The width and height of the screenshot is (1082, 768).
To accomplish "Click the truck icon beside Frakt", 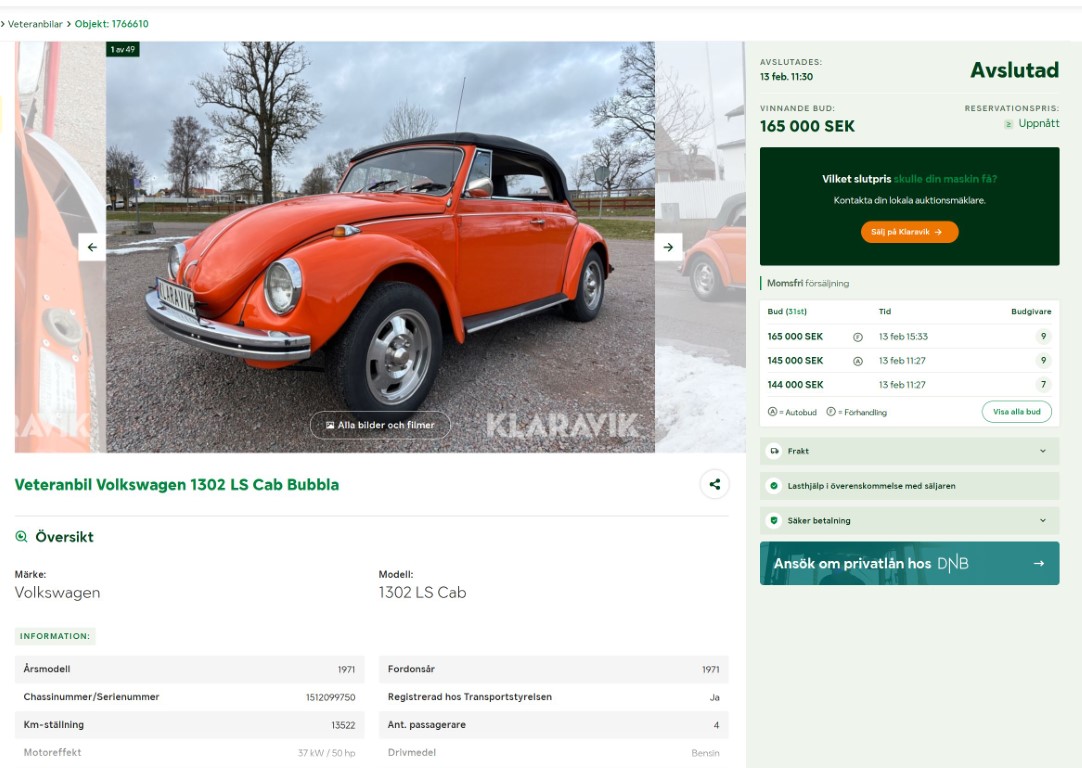I will click(774, 451).
